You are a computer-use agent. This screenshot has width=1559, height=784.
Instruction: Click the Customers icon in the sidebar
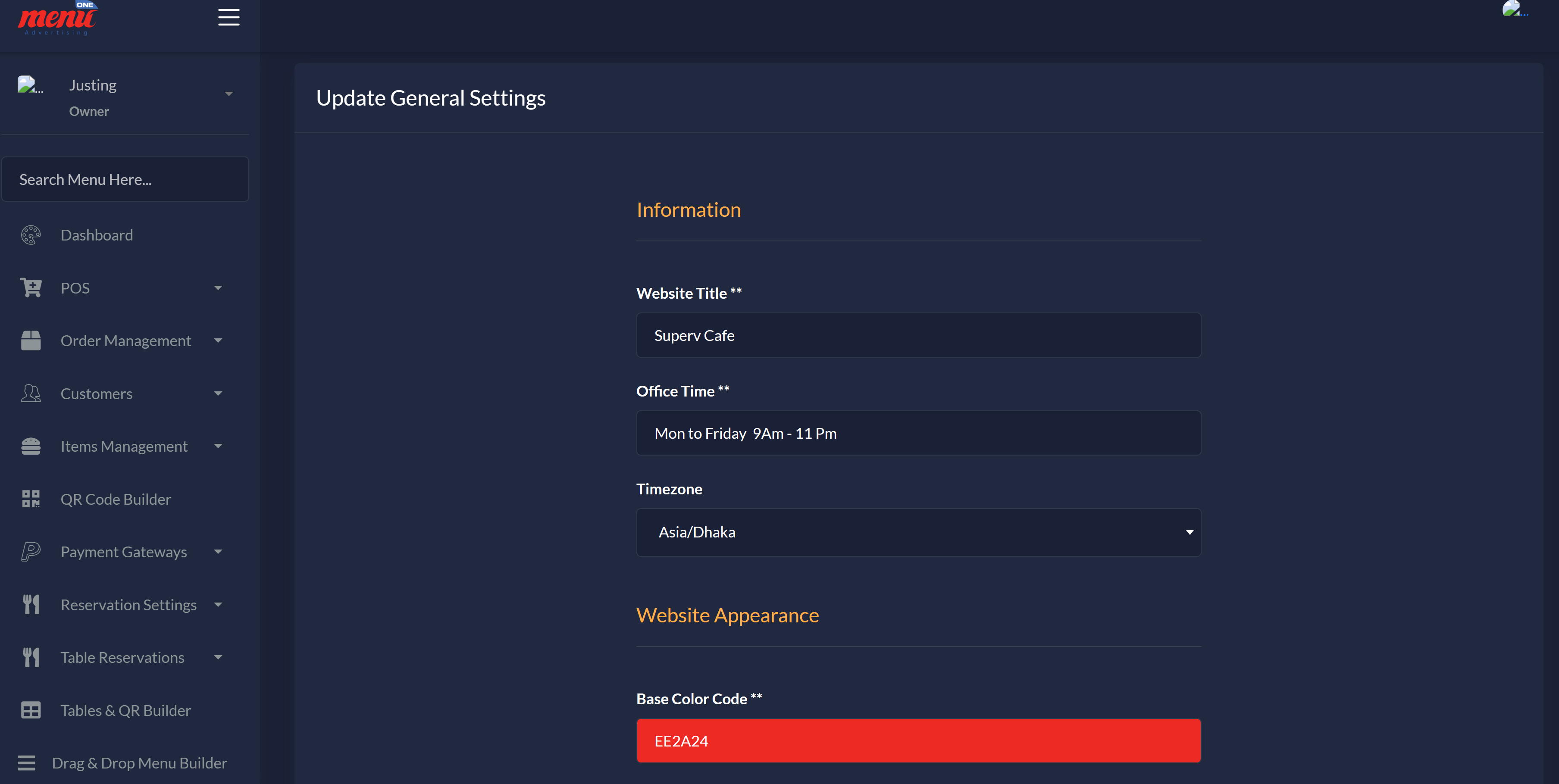pyautogui.click(x=30, y=393)
